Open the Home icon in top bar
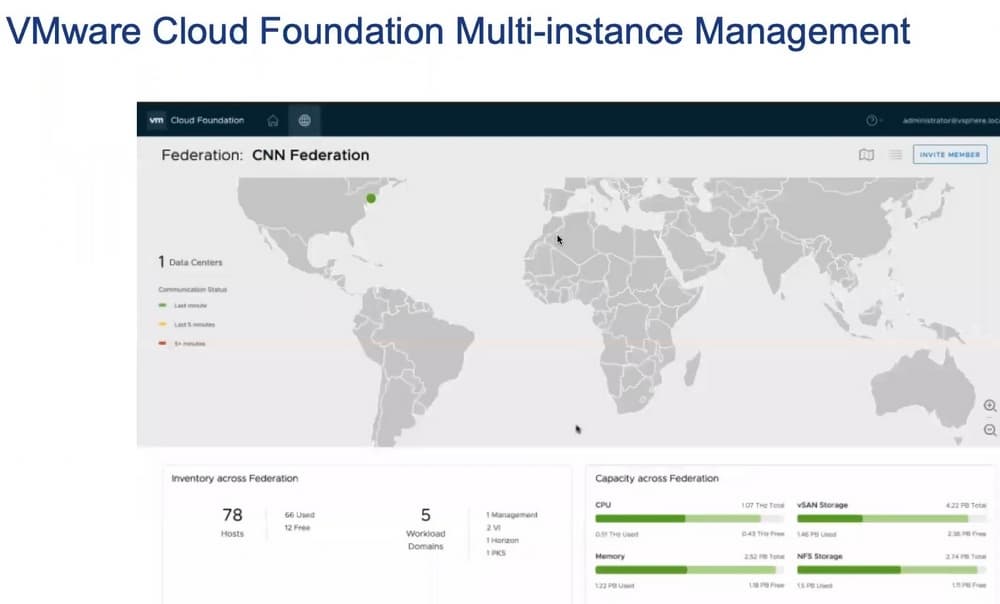 [x=273, y=121]
